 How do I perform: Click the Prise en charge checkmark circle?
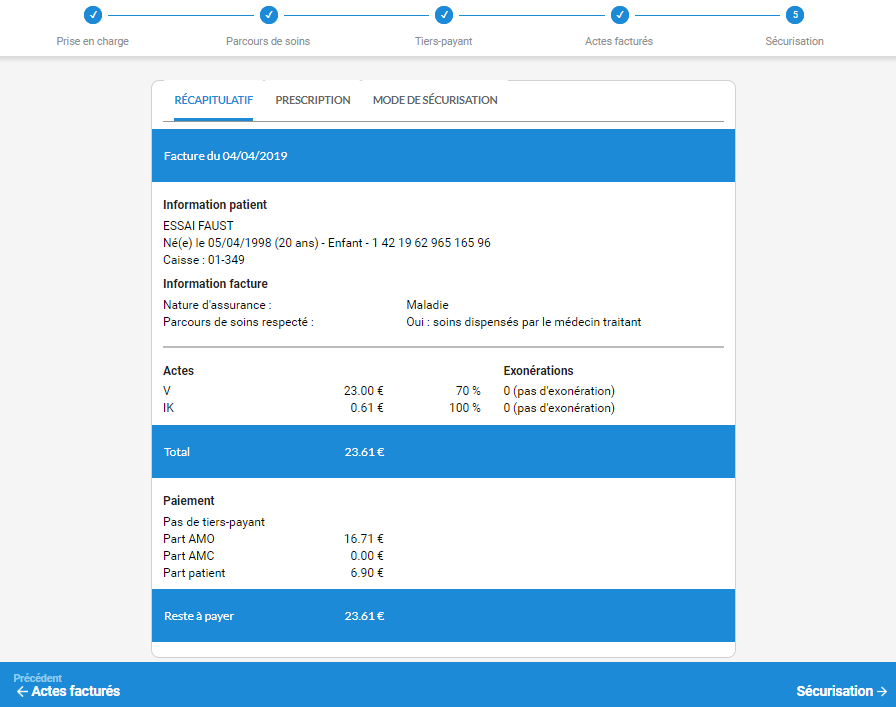(x=92, y=15)
